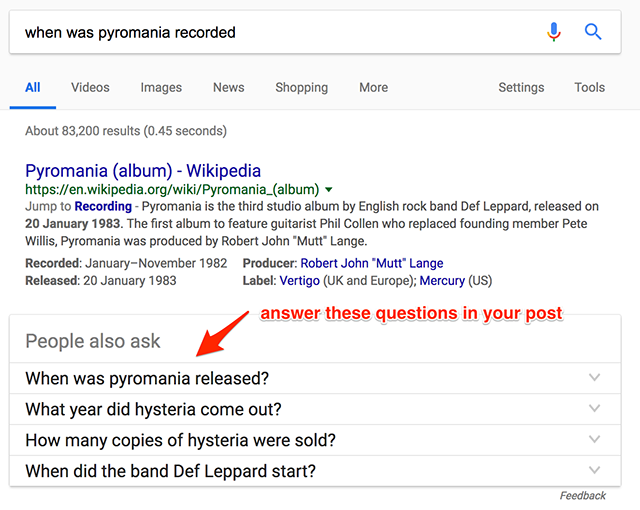Switch to the Images tab
Image resolution: width=640 pixels, height=510 pixels.
[161, 87]
